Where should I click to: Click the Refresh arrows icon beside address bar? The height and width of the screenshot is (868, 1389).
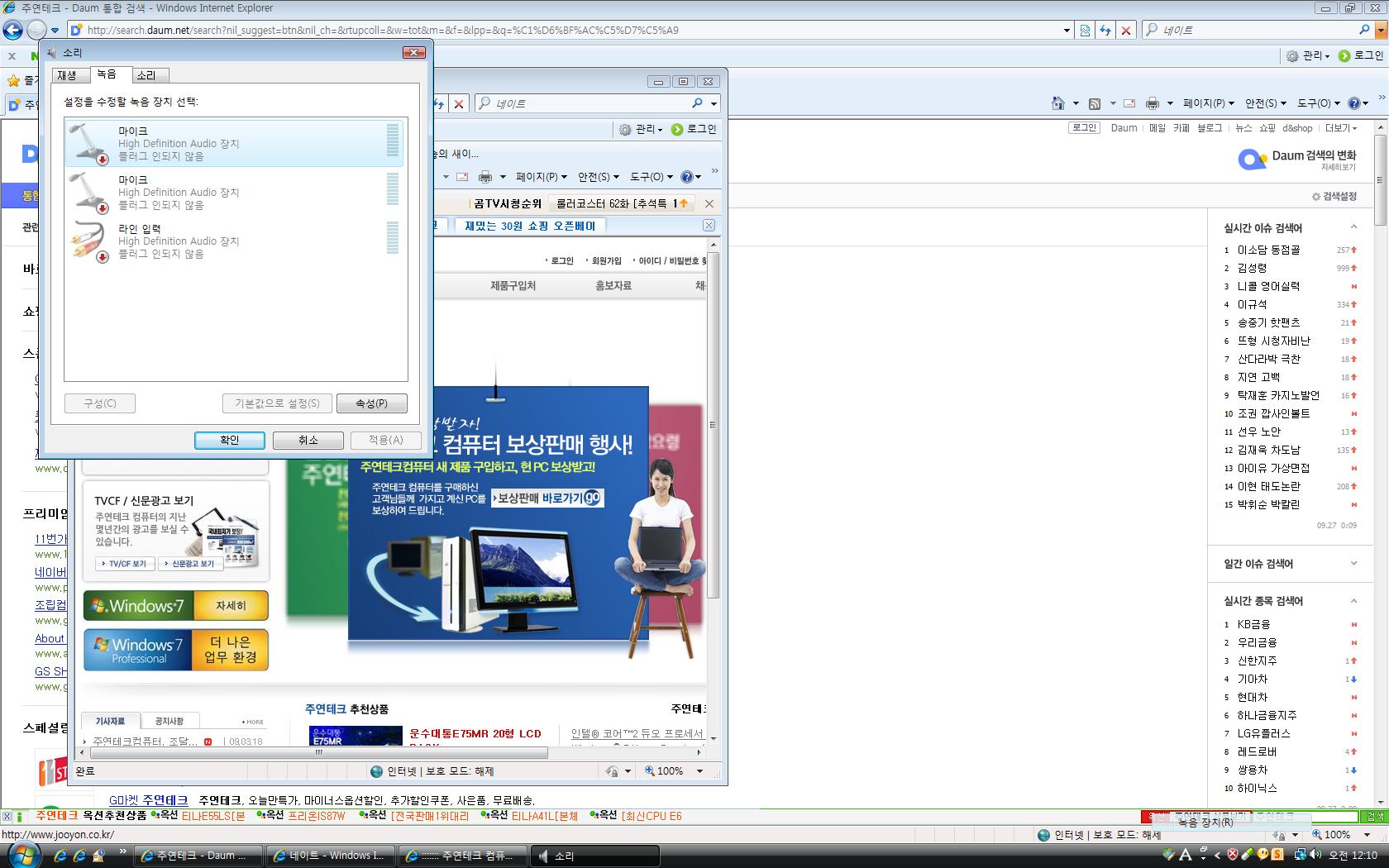[1105, 31]
